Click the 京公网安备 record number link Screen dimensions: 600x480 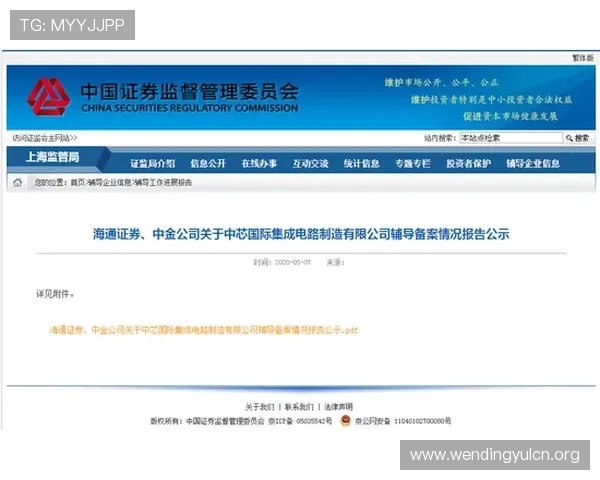(x=403, y=421)
